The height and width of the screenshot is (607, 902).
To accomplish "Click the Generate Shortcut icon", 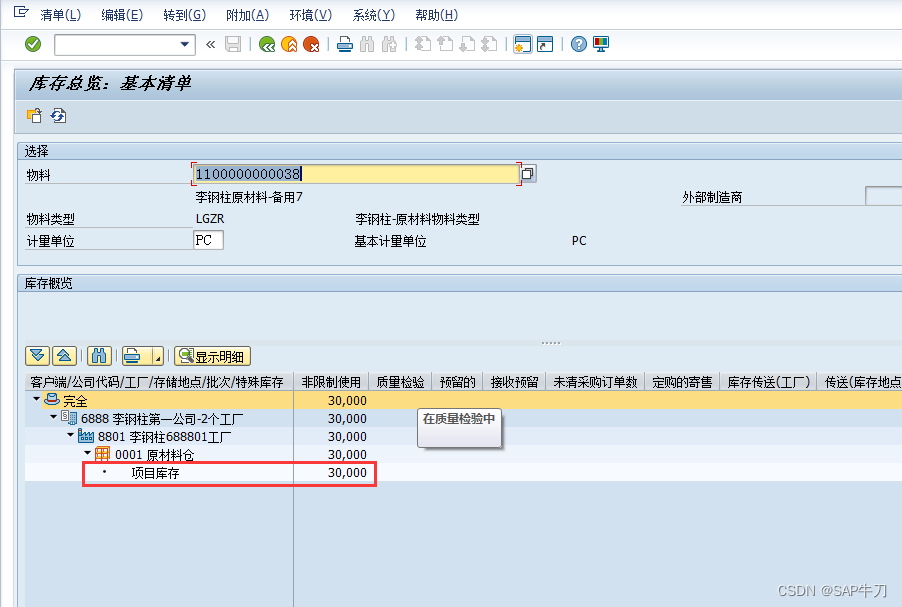I will pyautogui.click(x=545, y=44).
